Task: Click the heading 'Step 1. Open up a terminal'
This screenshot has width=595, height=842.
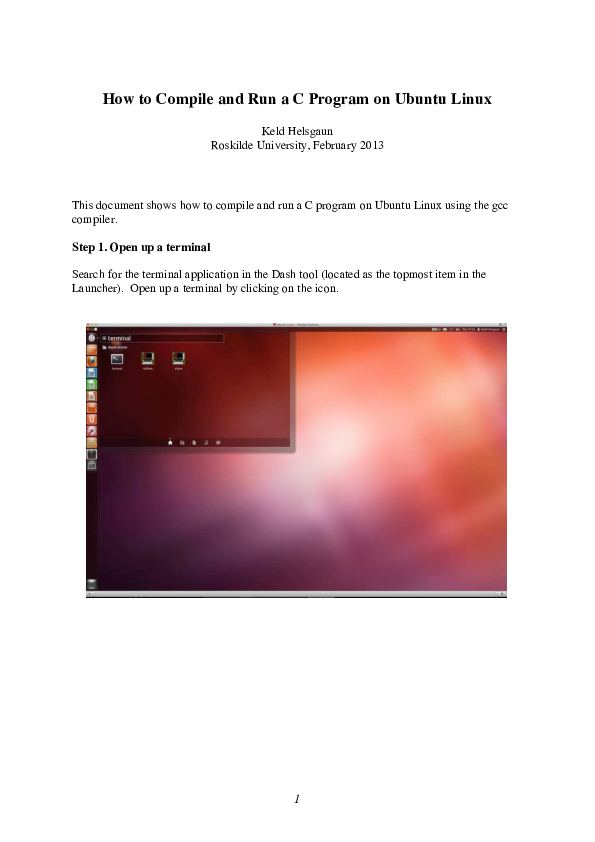Action: [x=141, y=247]
